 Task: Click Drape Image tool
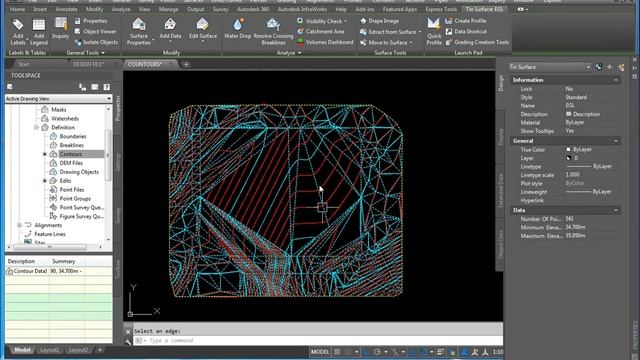(379, 21)
